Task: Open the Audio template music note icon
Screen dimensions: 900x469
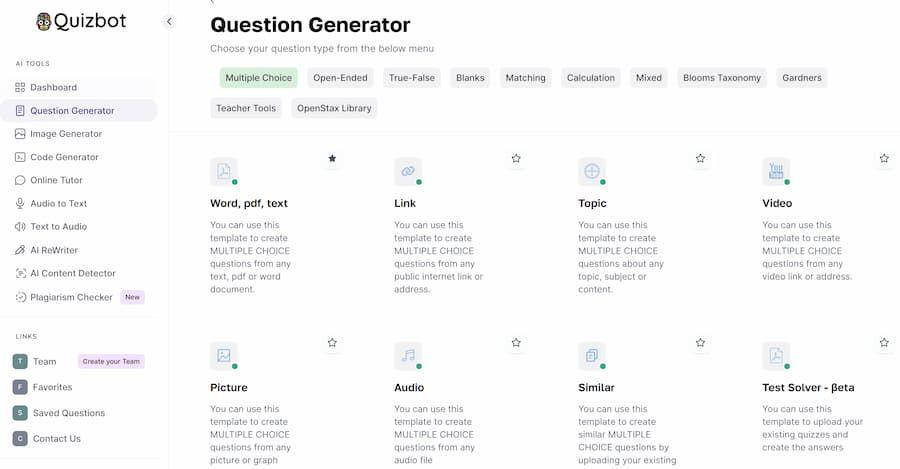Action: (408, 355)
